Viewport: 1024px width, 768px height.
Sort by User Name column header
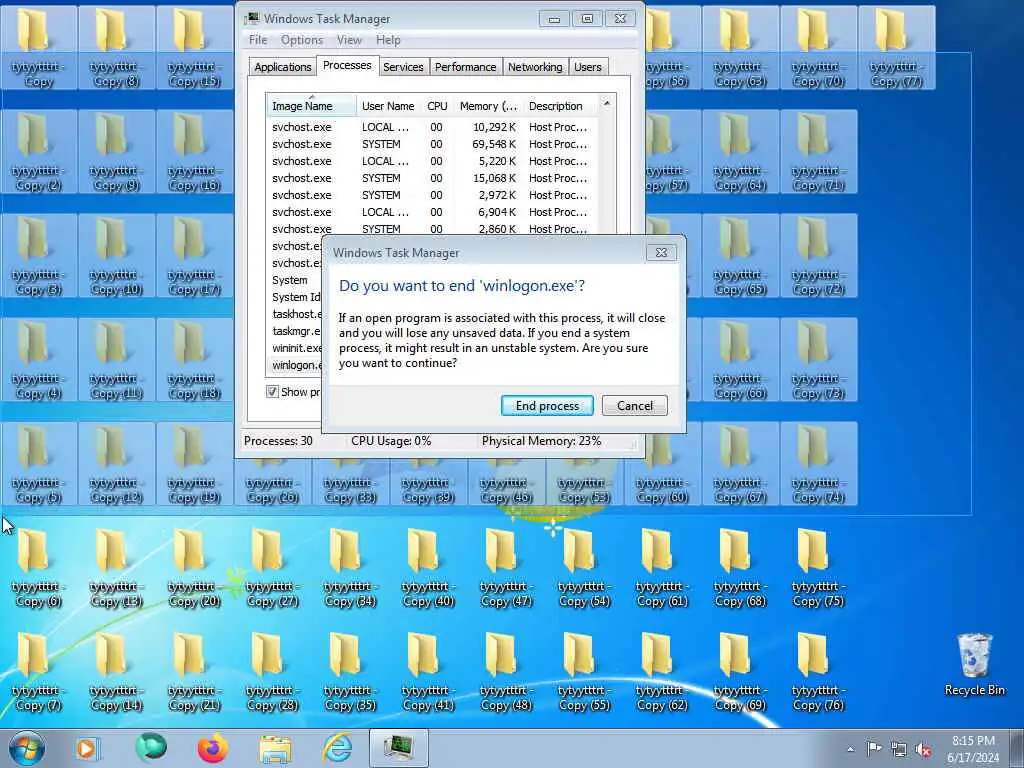click(x=388, y=106)
